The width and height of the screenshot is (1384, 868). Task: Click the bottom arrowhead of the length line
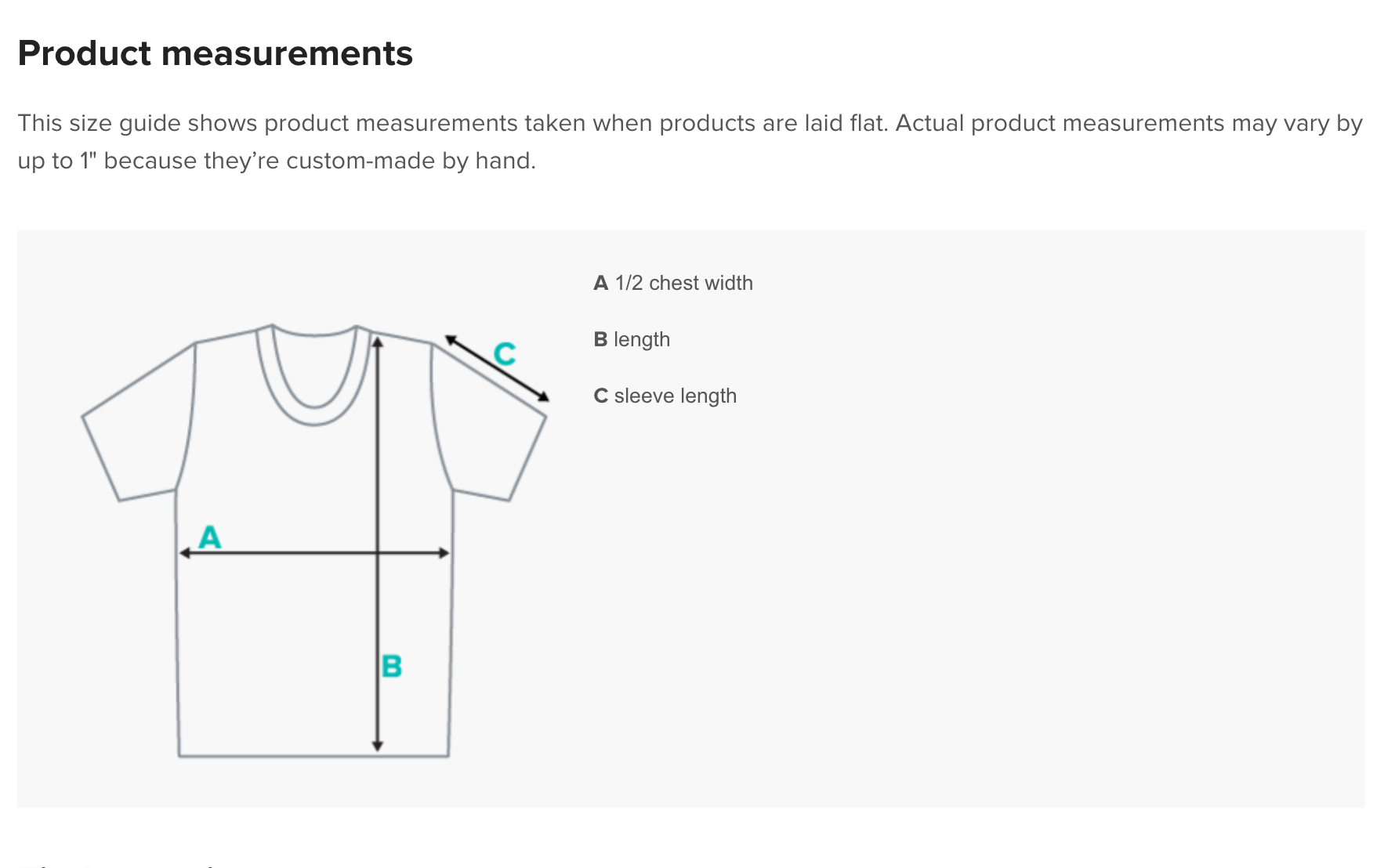pos(378,746)
